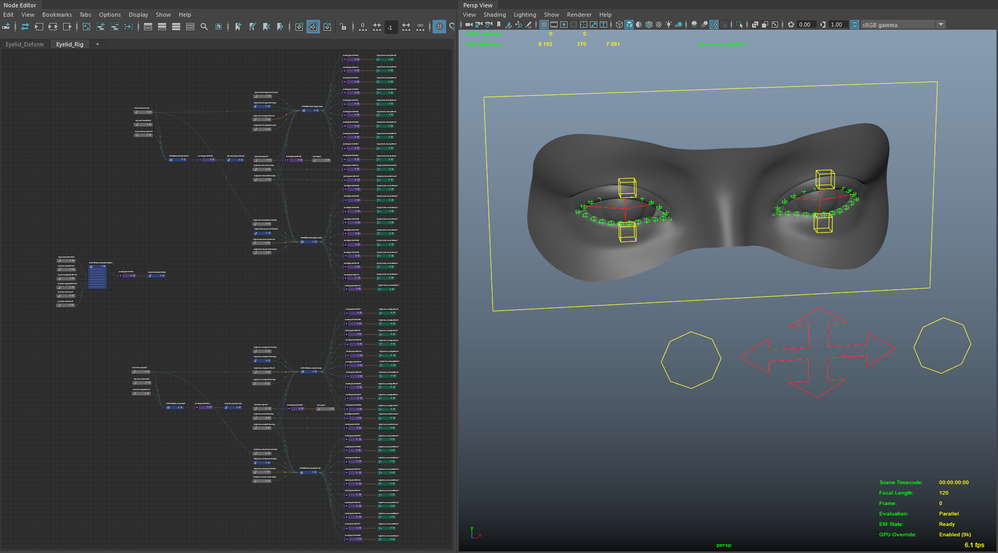This screenshot has width=998, height=553.
Task: Toggle wireframe on shaded cube icon
Action: pos(647,25)
